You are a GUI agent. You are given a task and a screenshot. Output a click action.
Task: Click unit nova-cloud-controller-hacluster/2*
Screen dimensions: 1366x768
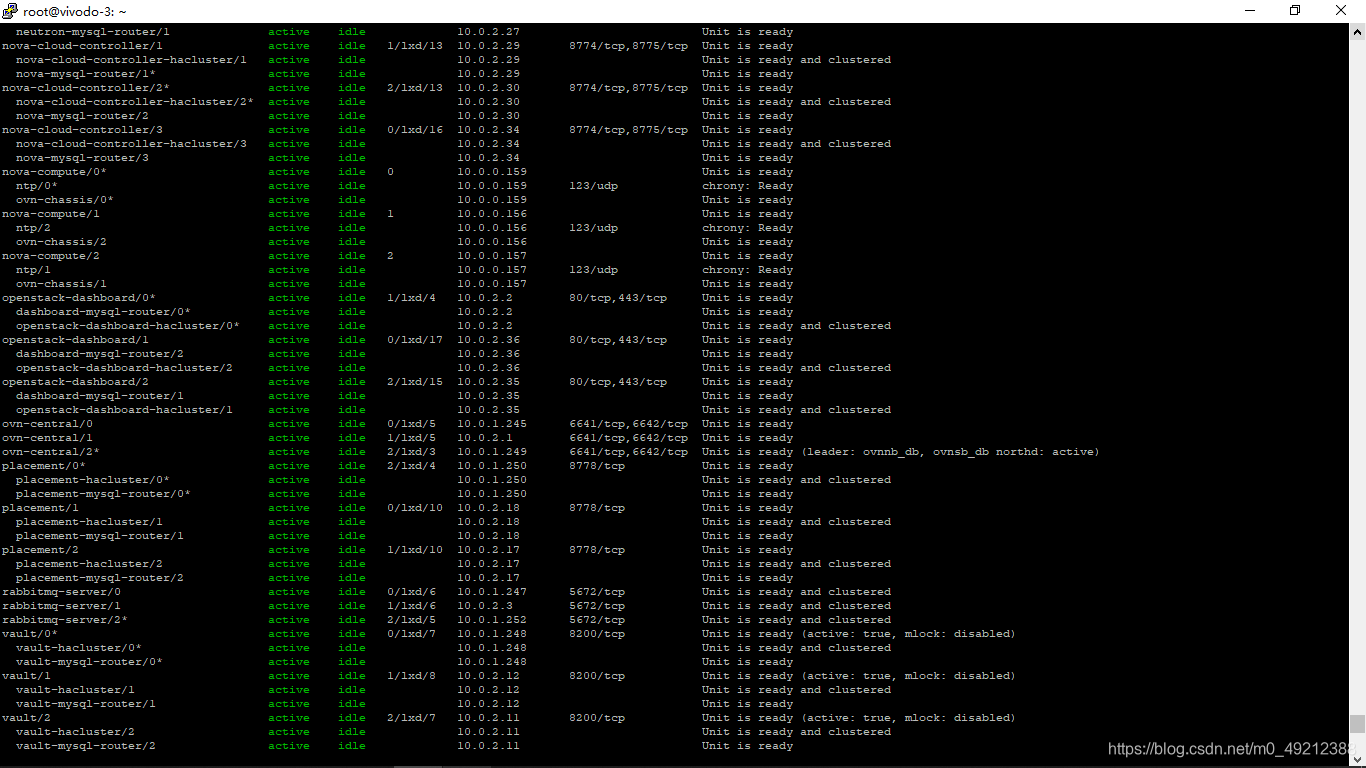click(135, 102)
